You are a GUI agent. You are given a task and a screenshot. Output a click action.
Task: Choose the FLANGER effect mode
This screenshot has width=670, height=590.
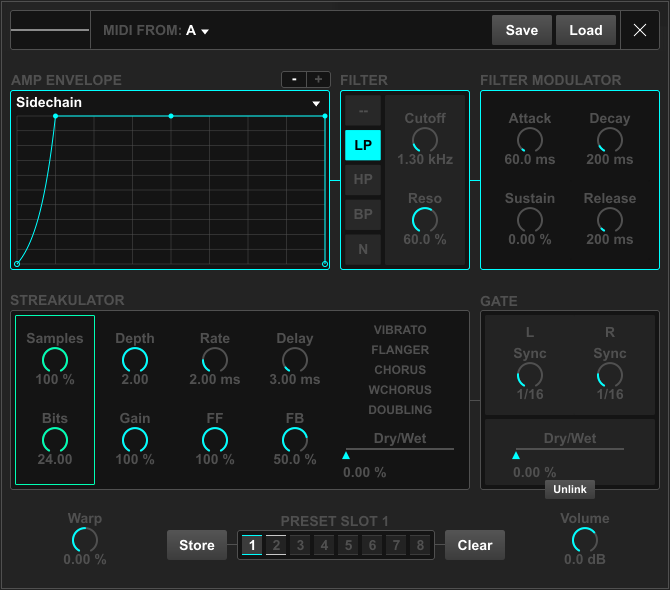coord(400,350)
